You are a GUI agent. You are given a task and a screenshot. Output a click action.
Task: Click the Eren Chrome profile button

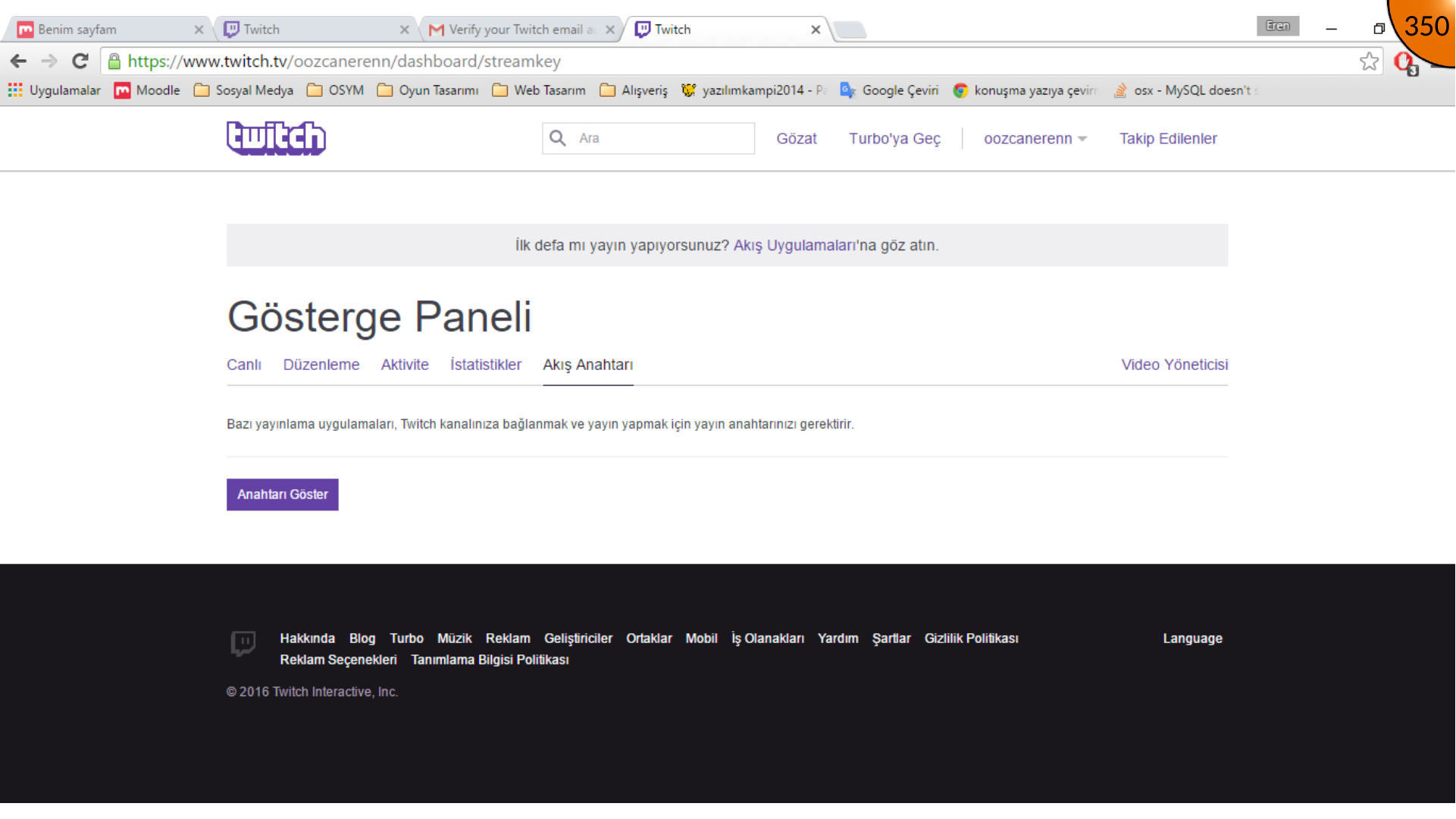[1278, 26]
